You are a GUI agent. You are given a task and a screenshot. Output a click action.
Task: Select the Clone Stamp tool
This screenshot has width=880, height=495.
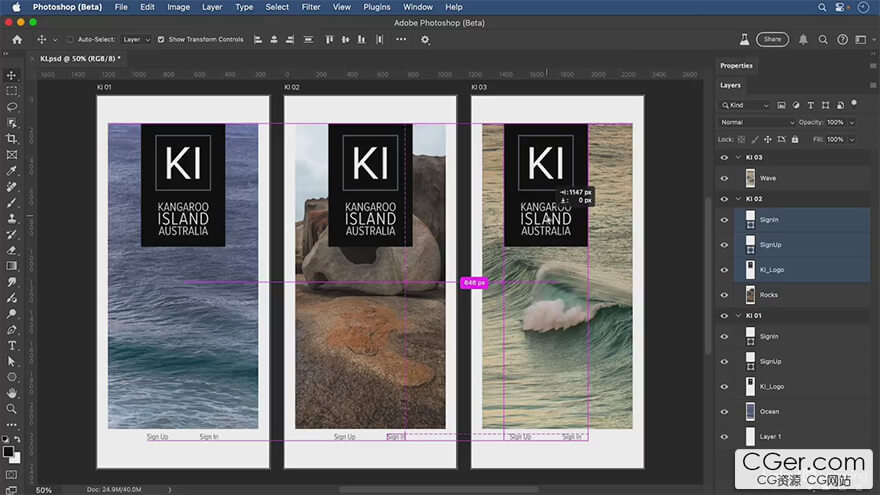(x=11, y=218)
